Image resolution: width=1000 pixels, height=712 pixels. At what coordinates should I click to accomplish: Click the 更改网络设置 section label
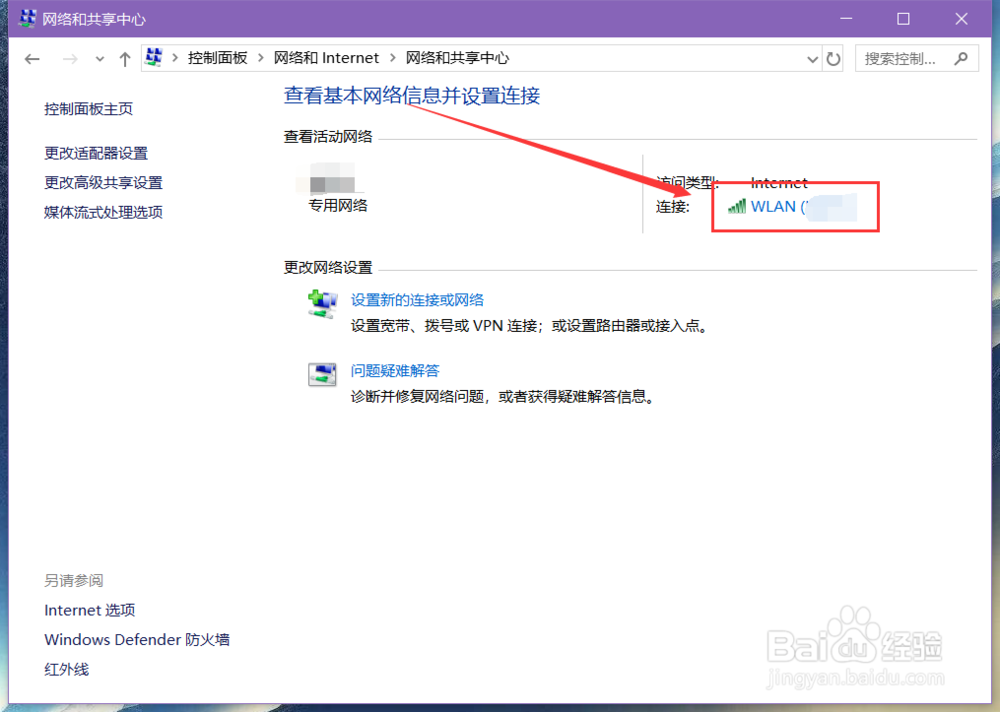[x=328, y=267]
